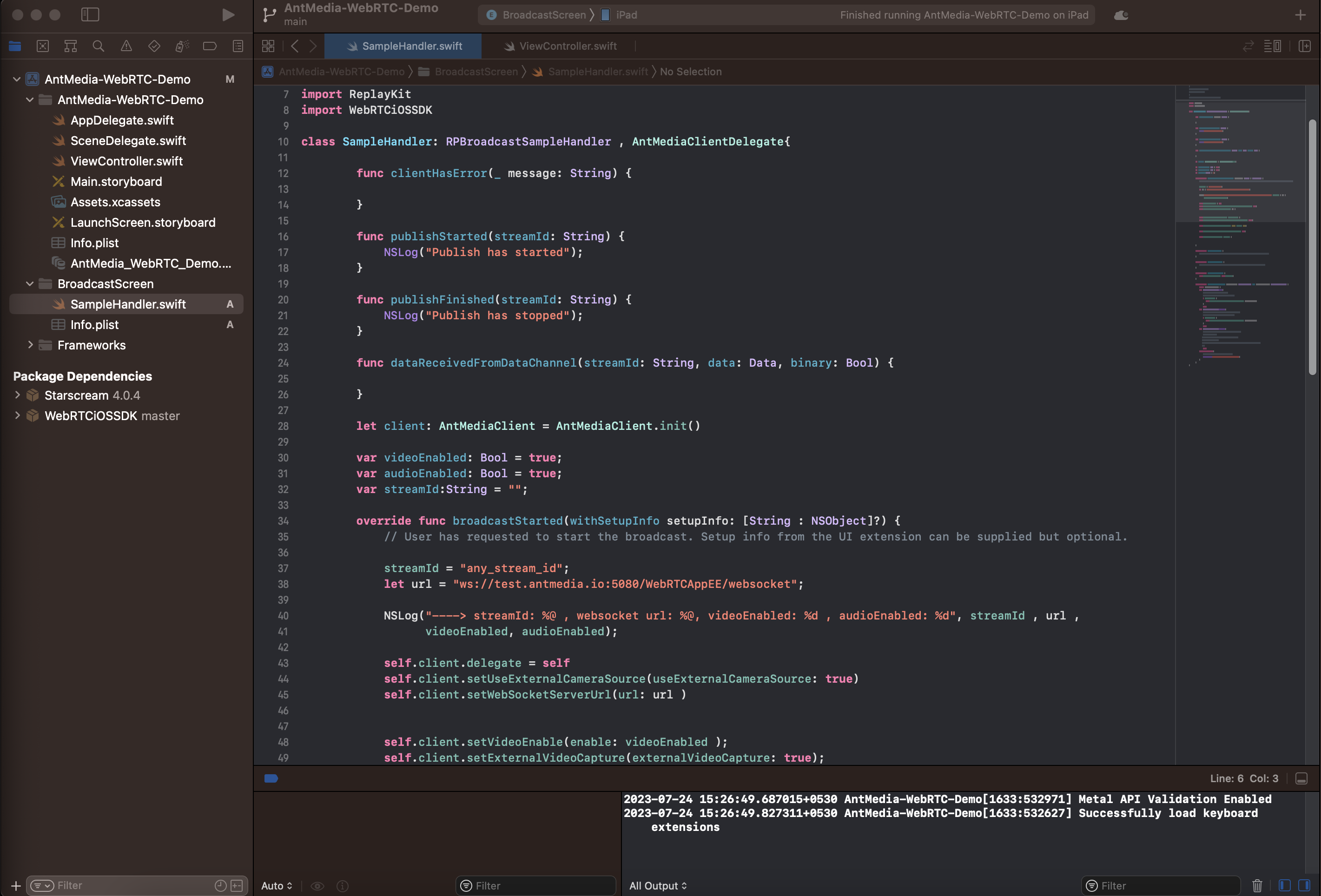
Task: Add an editor on the right
Action: click(x=1305, y=46)
